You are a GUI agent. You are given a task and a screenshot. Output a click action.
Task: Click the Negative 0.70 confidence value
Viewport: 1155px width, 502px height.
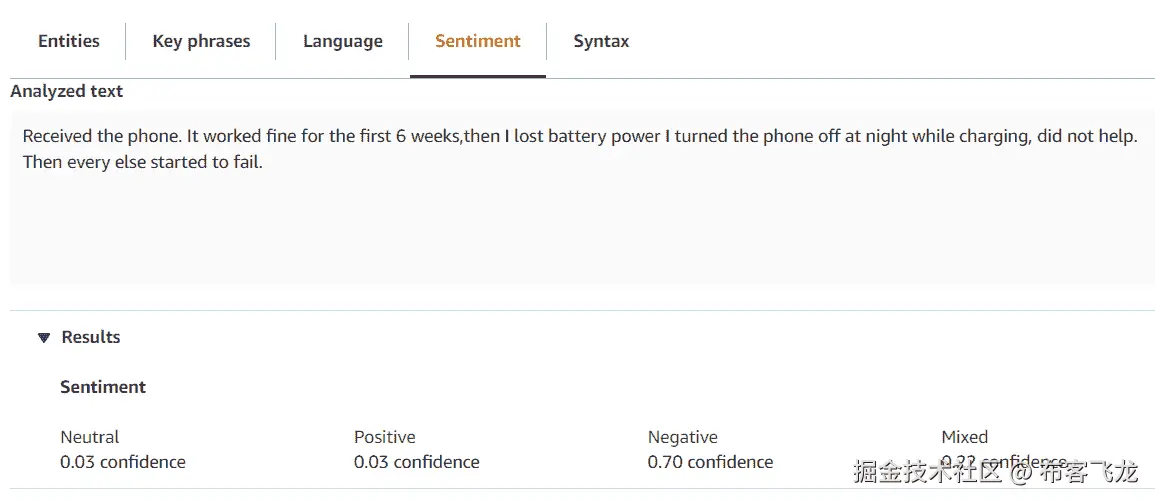click(710, 462)
